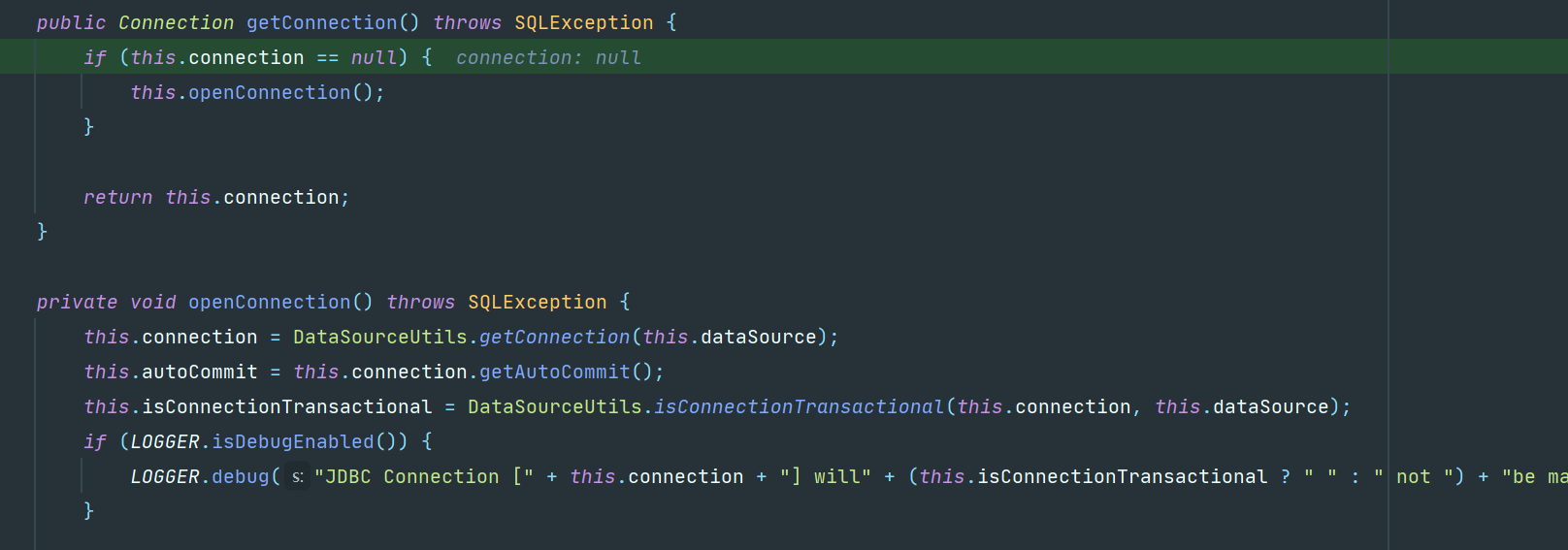
Task: Click the 'null' keyword in the if condition
Action: (x=374, y=57)
